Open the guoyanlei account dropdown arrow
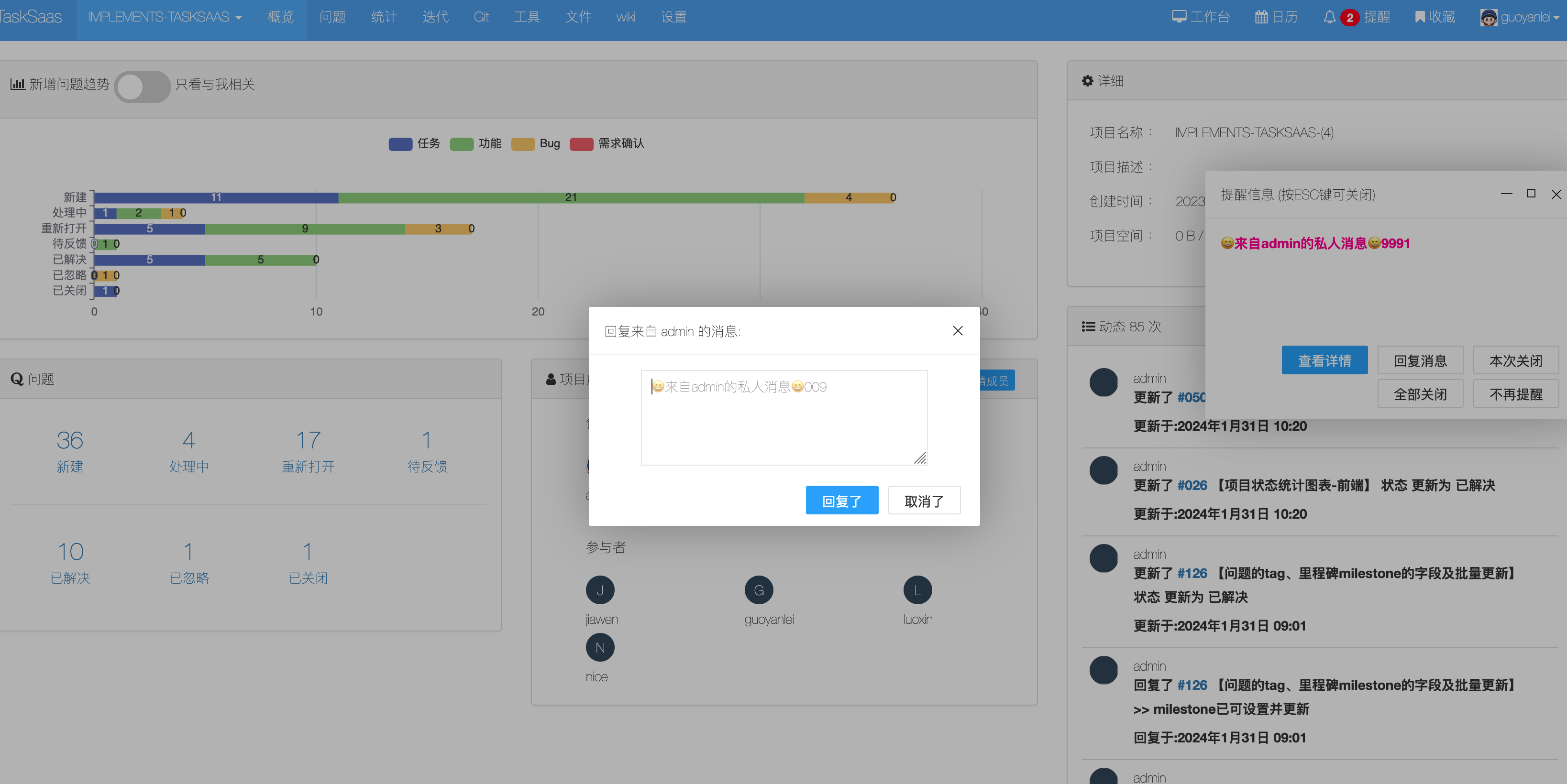This screenshot has width=1567, height=784. click(1556, 18)
